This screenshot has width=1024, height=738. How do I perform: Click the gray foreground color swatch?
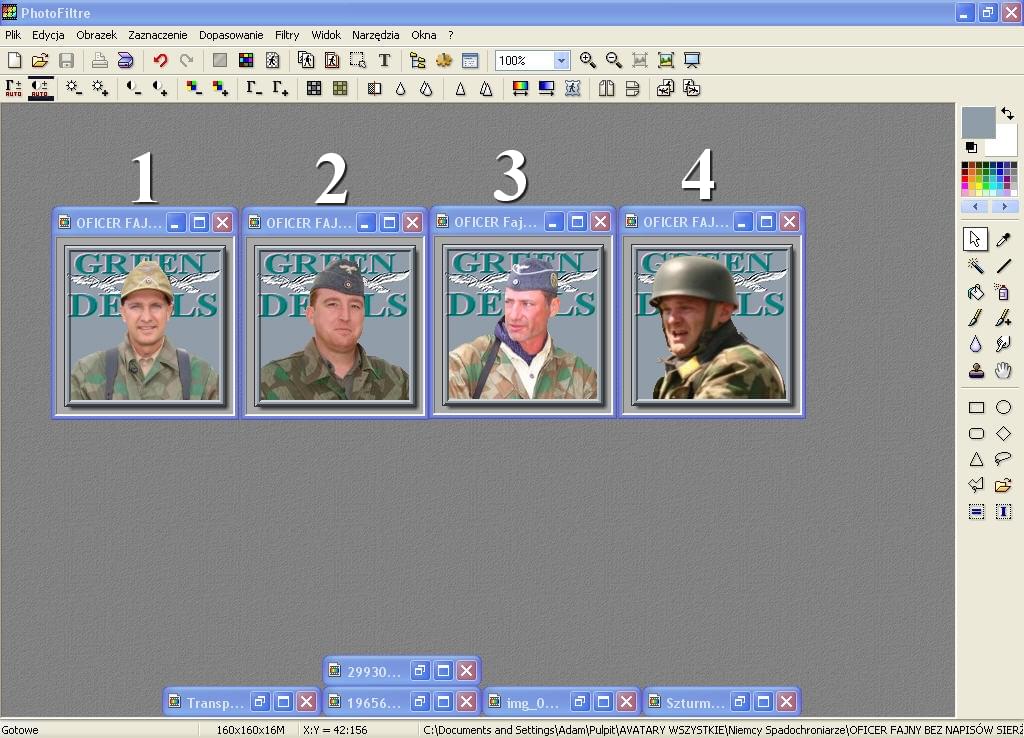(977, 121)
